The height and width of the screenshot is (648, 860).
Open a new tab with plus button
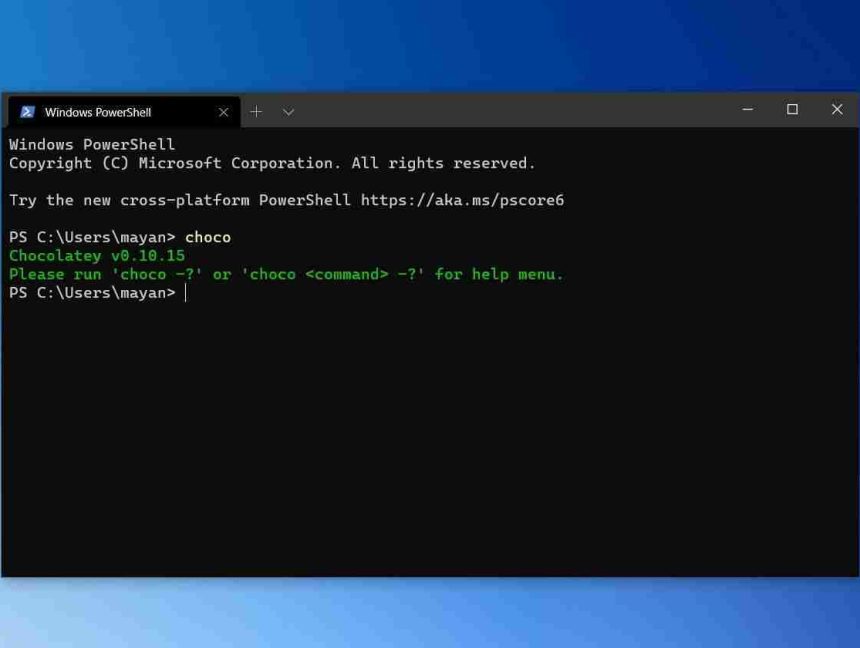coord(256,112)
